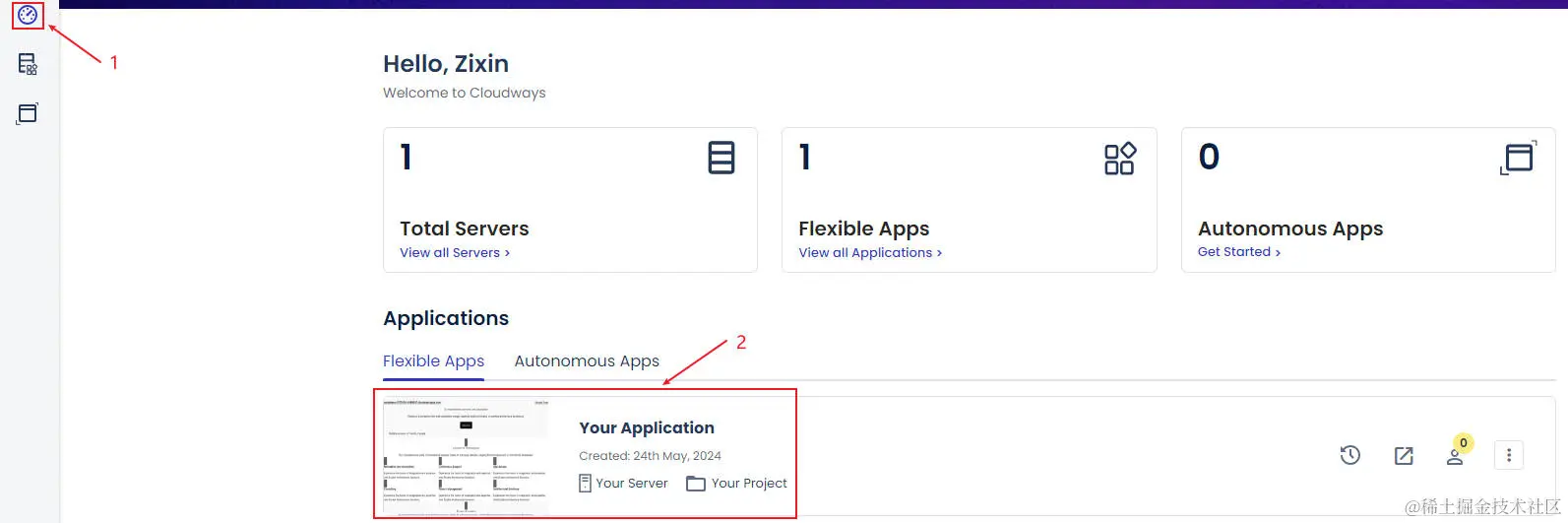Follow the View all Applications link
Viewport: 1568px width, 523px height.
[870, 253]
